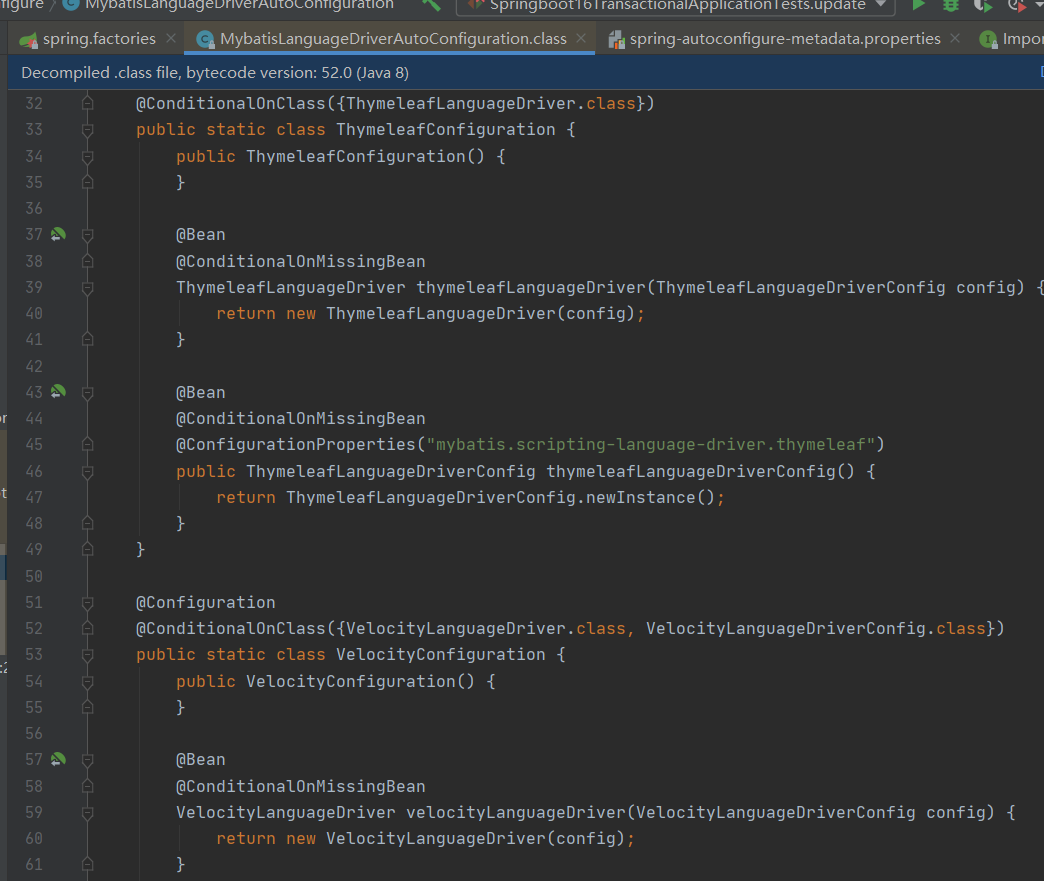Click the fold end marker at line 41
The image size is (1044, 881).
point(87,340)
